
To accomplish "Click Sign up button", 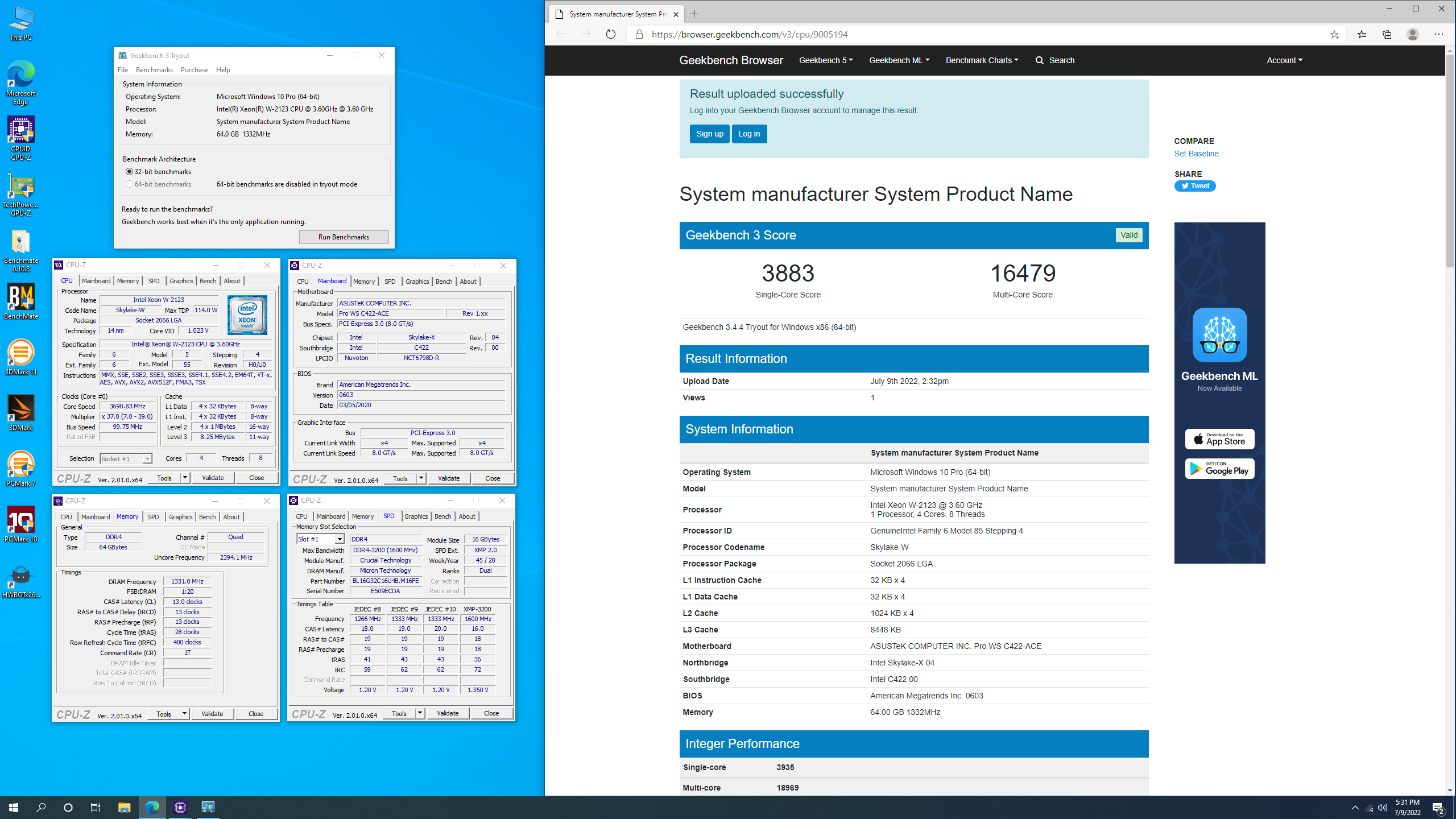I will point(709,134).
